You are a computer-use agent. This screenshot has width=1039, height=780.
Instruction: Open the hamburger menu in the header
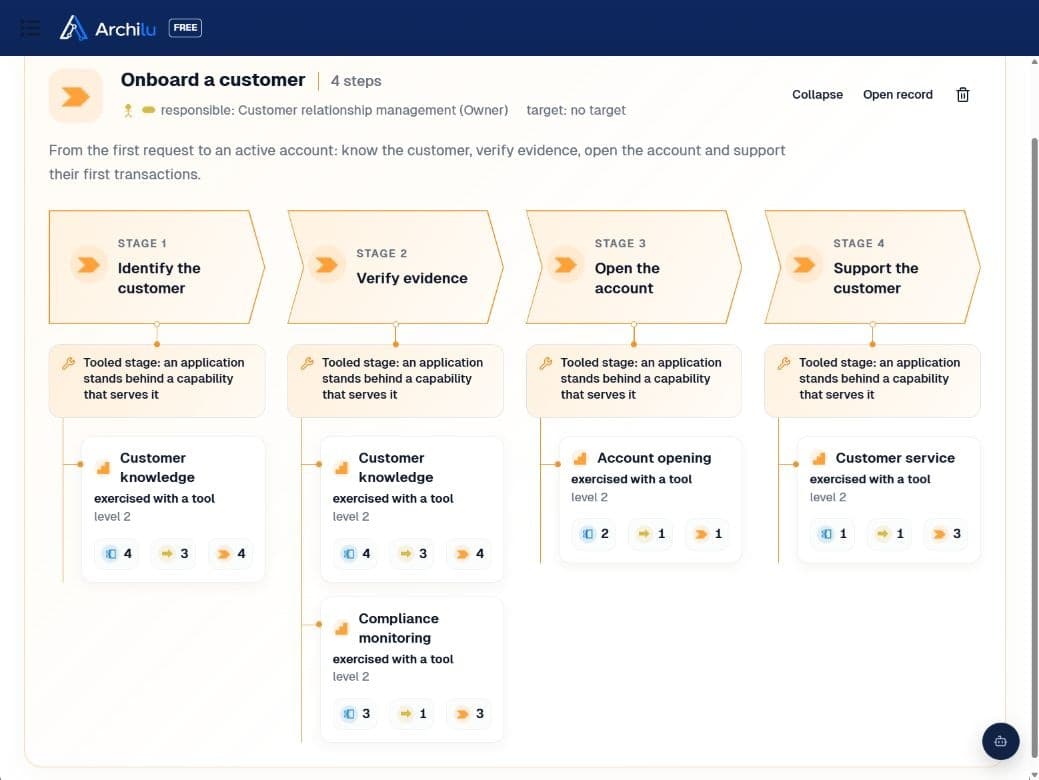30,28
